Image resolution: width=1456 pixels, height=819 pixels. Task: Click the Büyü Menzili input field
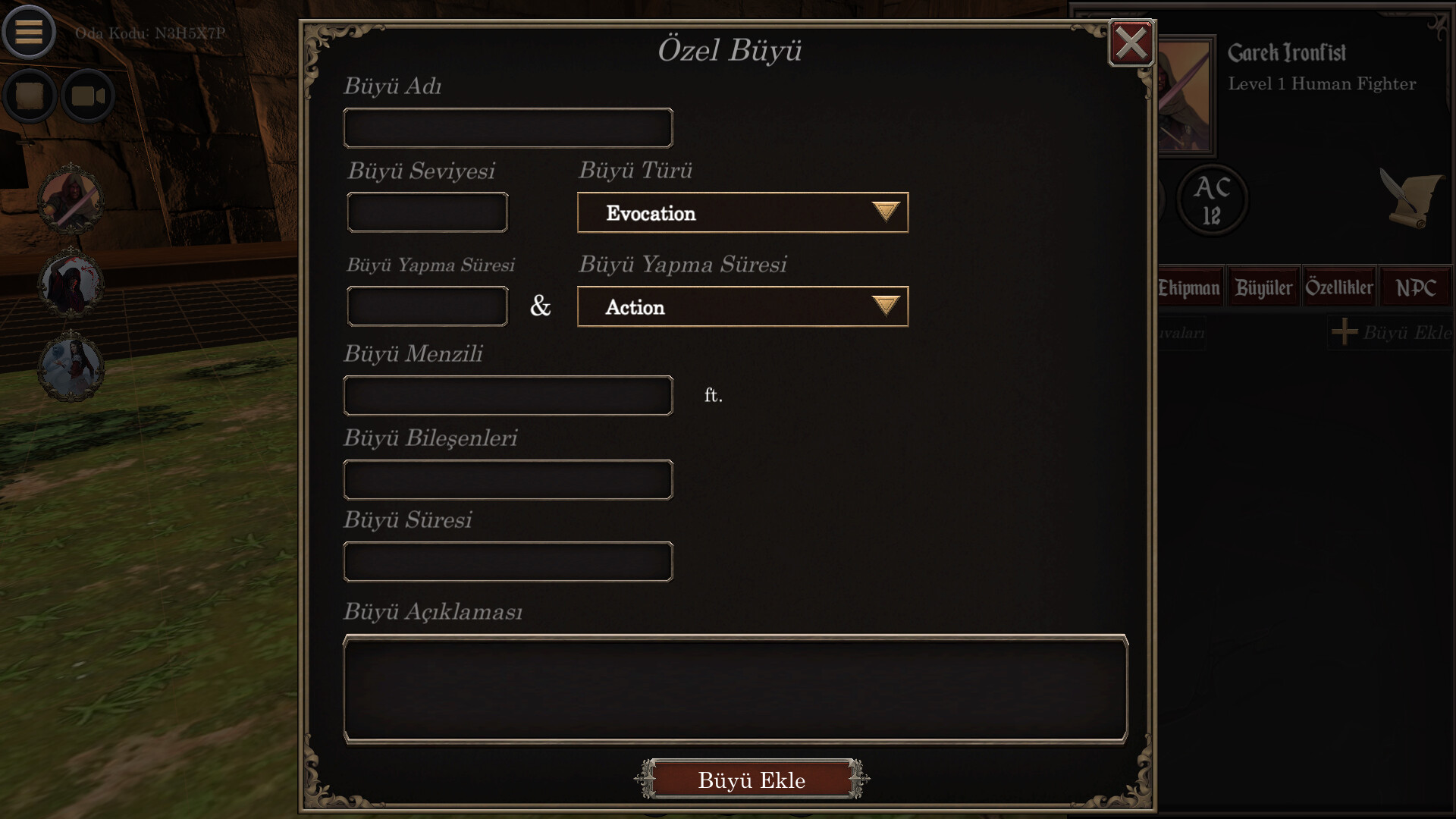click(x=508, y=395)
